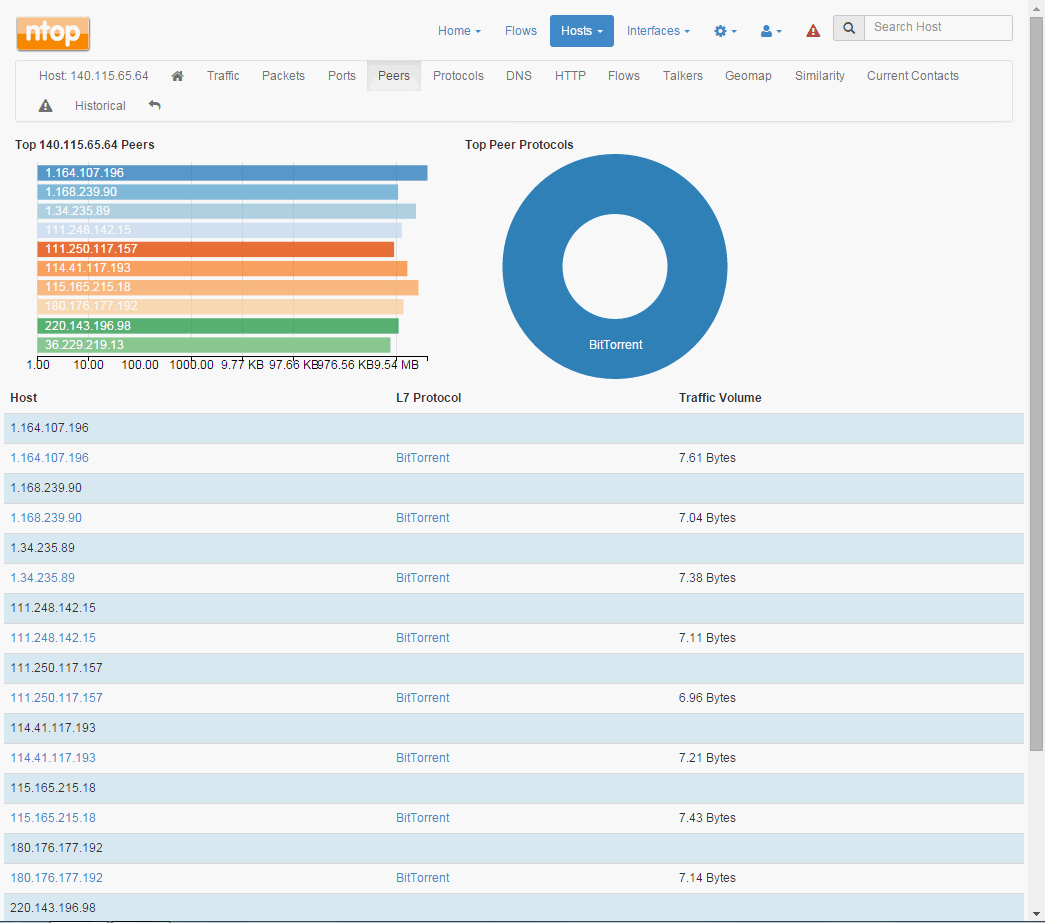Click BitTorrent link in 1.164.107.196 row
Screen dimensions: 1045x923
pyautogui.click(x=423, y=458)
